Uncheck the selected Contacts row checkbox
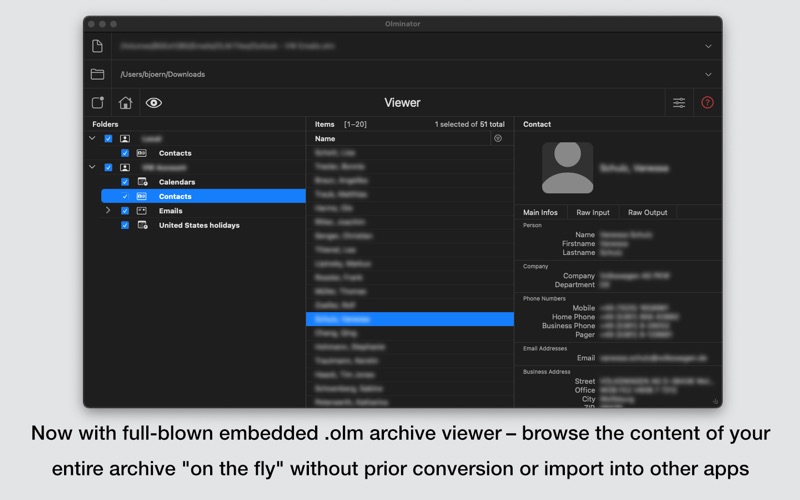Screen dimensions: 800x500 125,196
